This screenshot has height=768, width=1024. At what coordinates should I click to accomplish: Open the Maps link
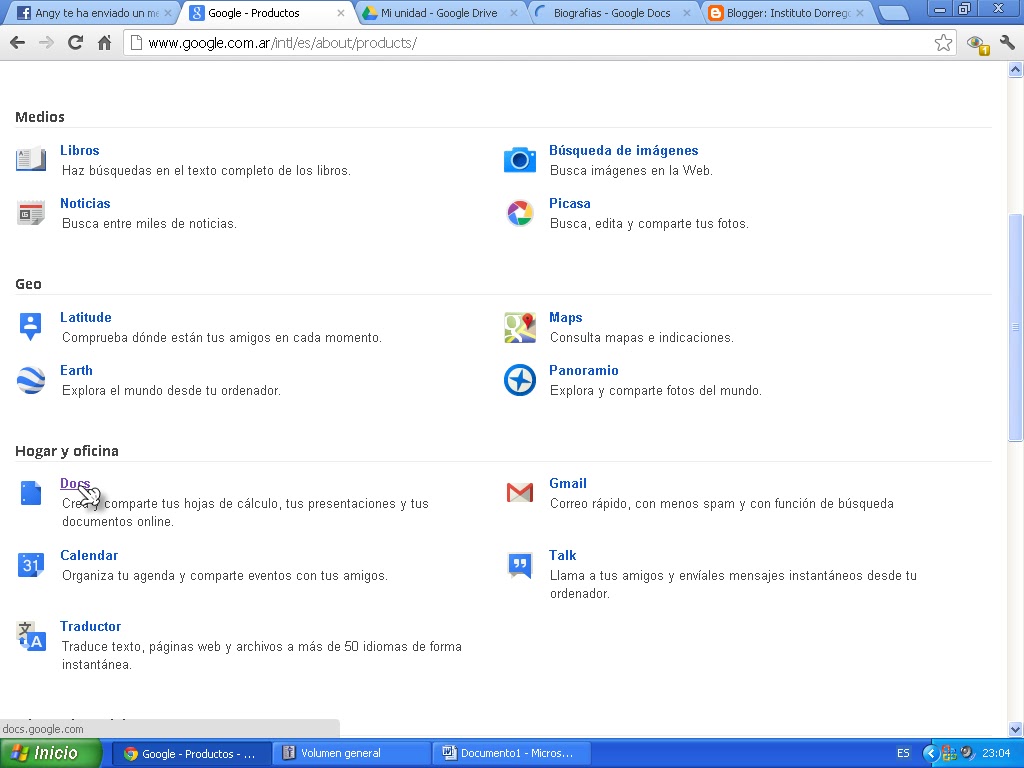566,317
